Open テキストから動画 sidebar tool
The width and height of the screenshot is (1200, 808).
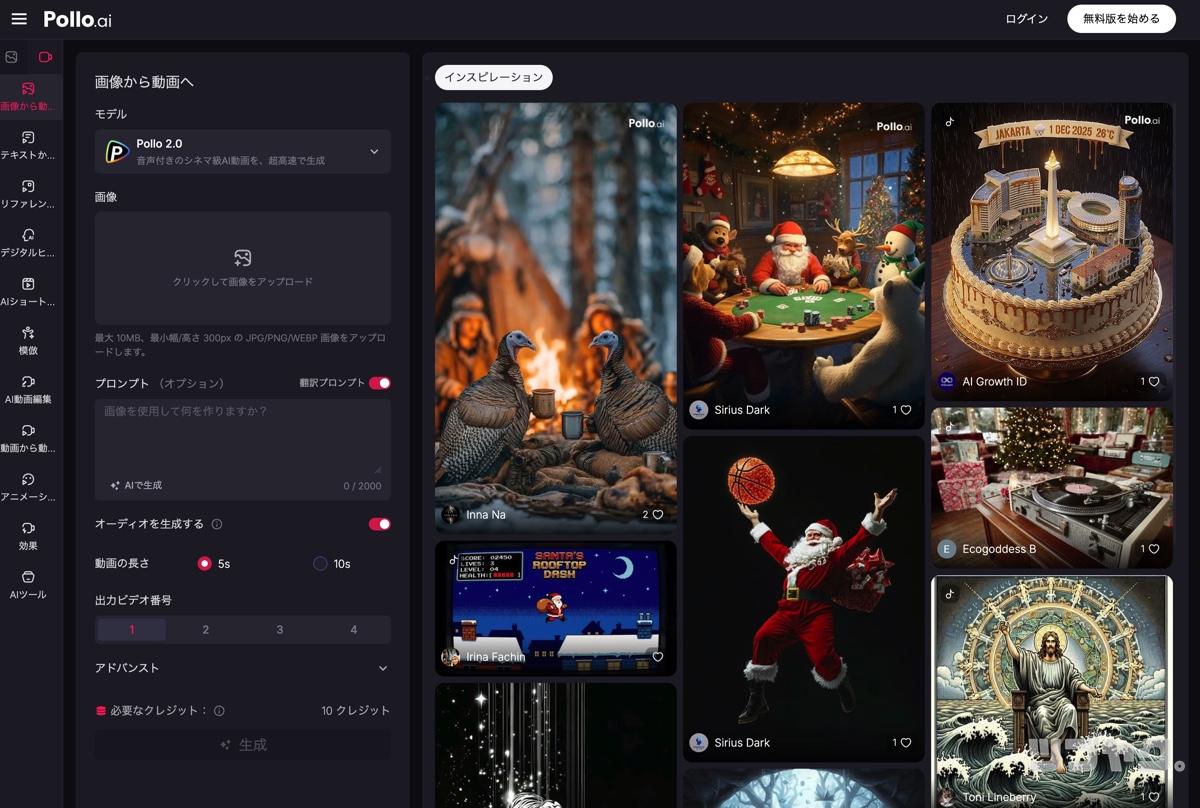[x=28, y=144]
